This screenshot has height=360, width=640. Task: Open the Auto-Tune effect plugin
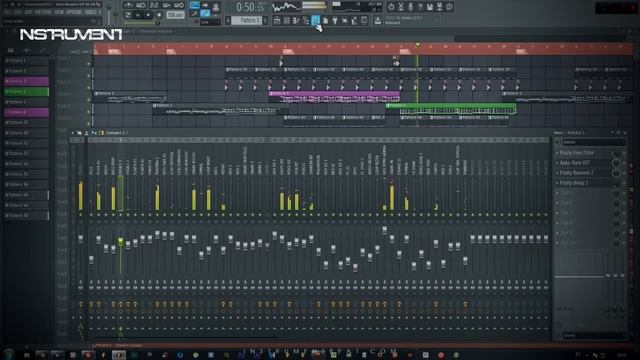pos(575,163)
